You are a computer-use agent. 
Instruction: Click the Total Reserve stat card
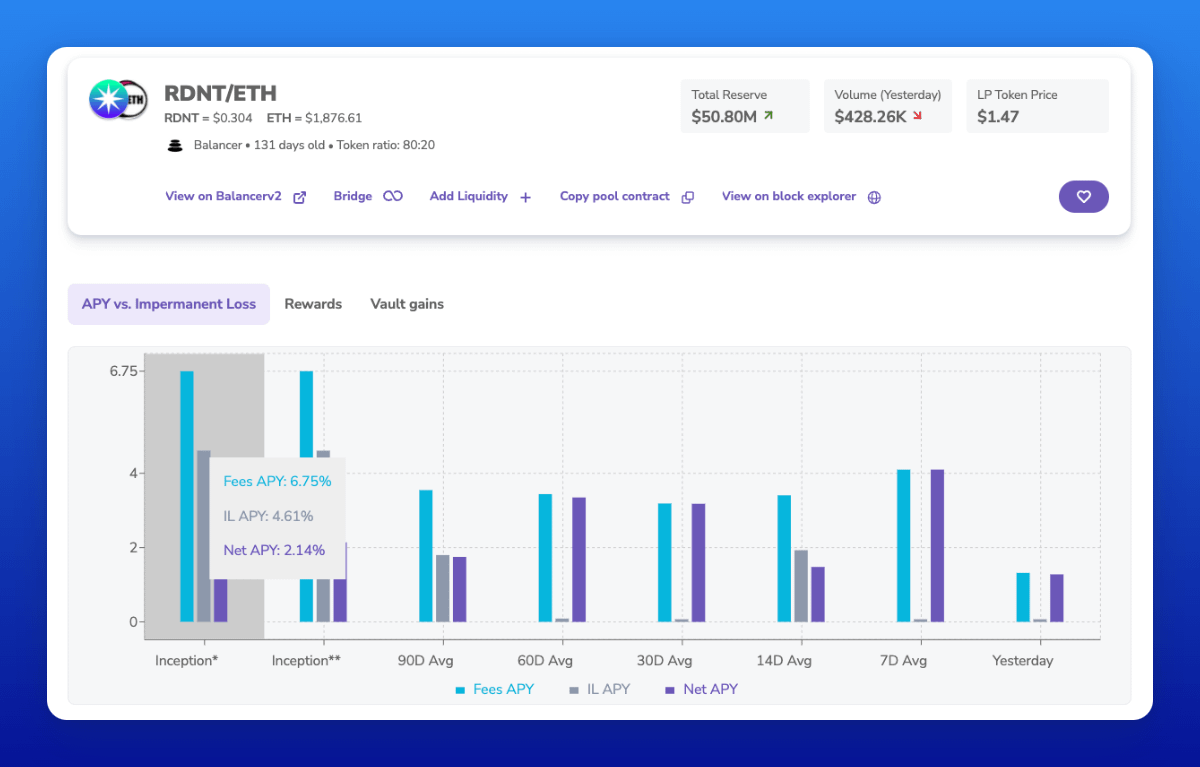[745, 106]
